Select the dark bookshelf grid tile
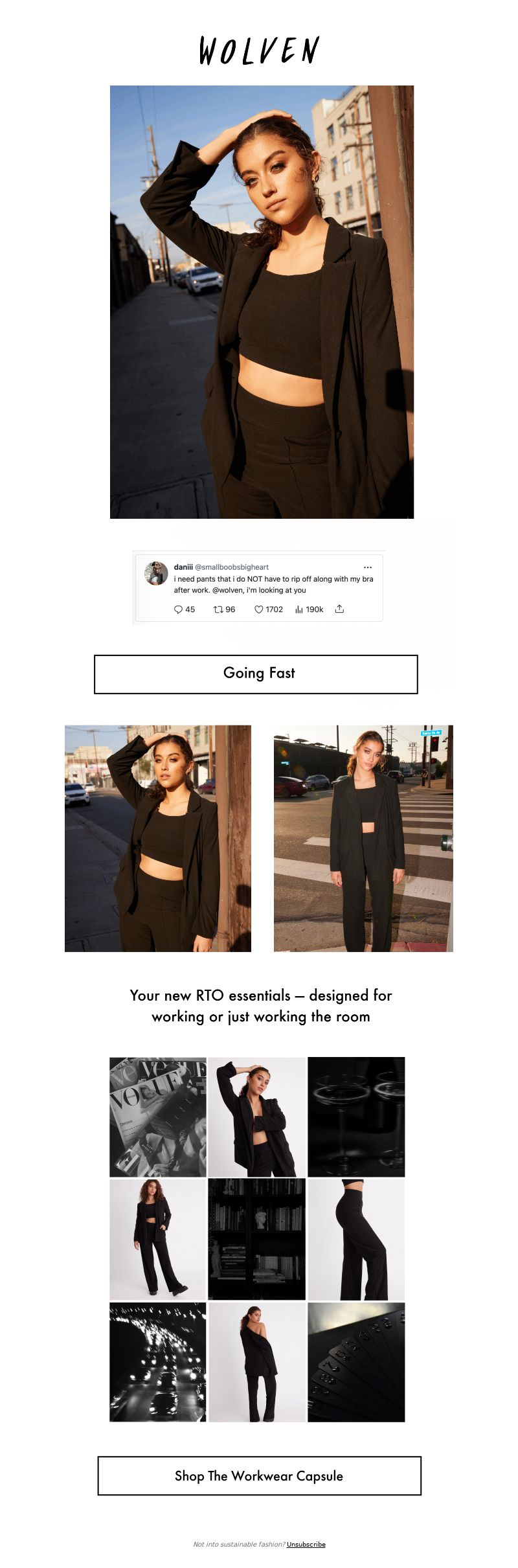Screen dimensions: 518x1568 [x=257, y=1240]
